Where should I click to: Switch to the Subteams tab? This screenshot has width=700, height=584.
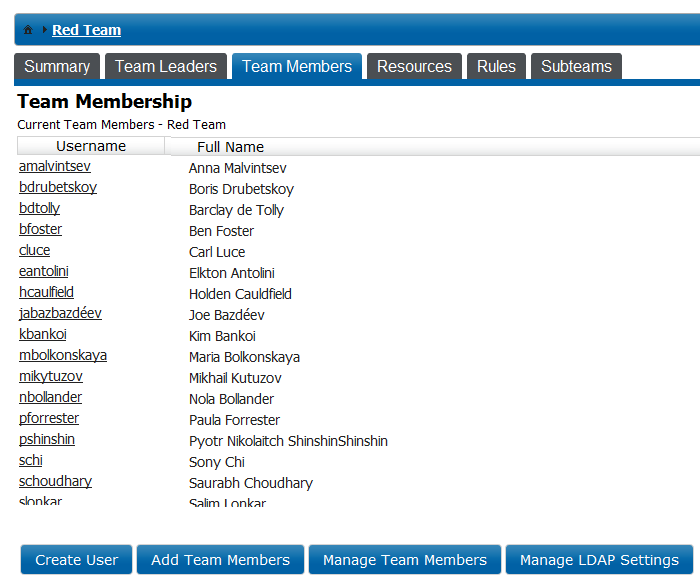(576, 67)
